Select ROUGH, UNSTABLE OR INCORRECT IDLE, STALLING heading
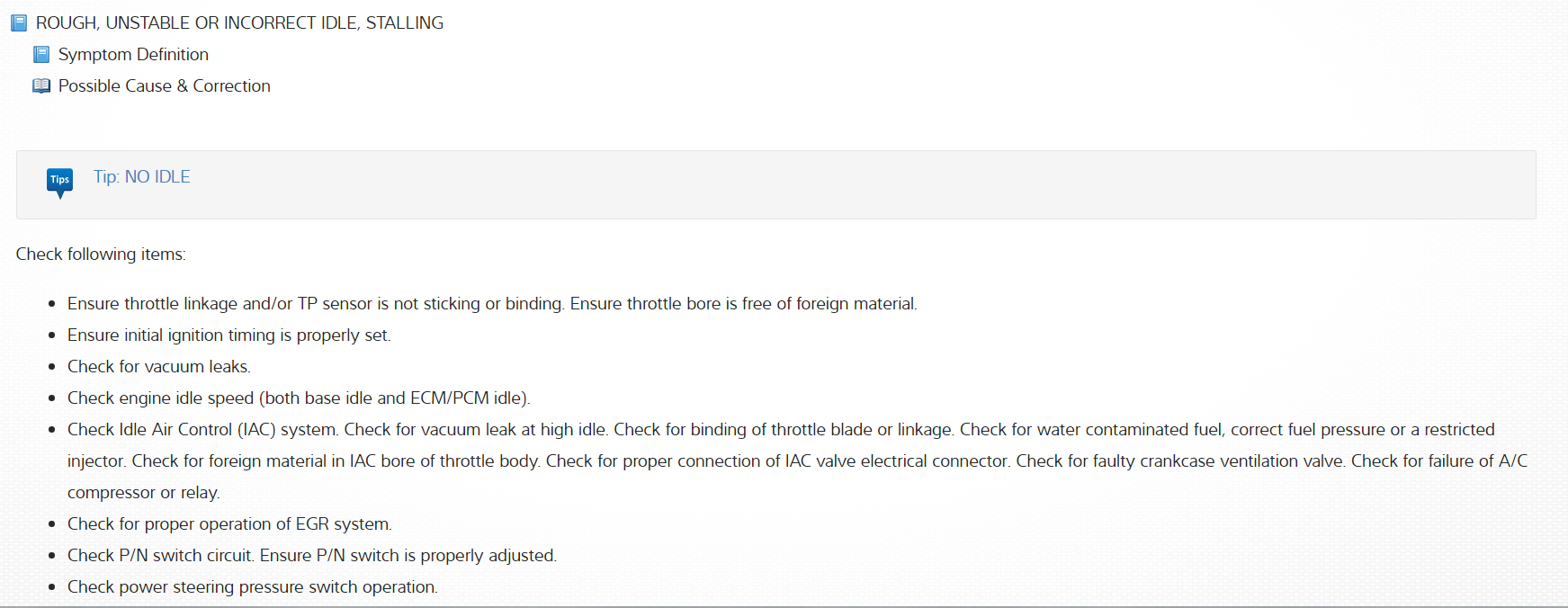Viewport: 1568px width, 608px height. pyautogui.click(x=239, y=22)
